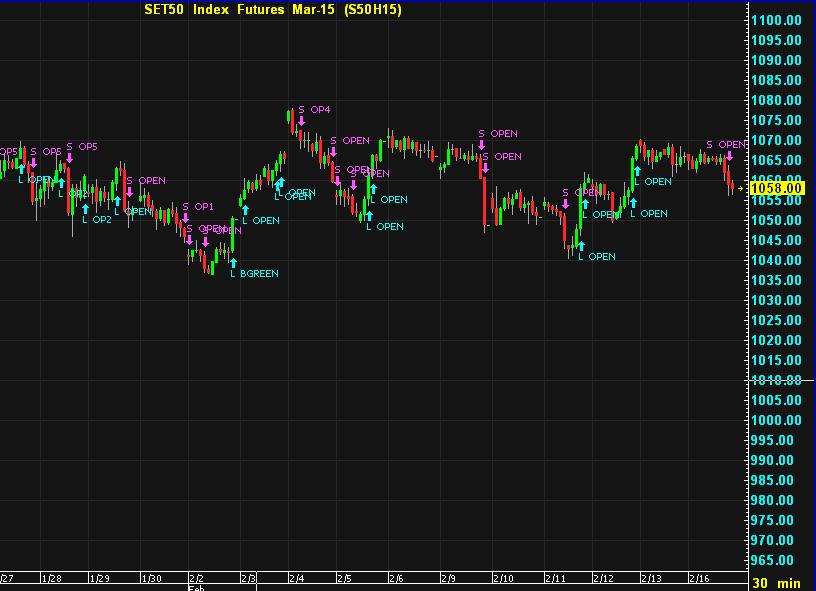Click the rightmost magenta S OPEN arrow
This screenshot has height=591, width=816.
(729, 156)
